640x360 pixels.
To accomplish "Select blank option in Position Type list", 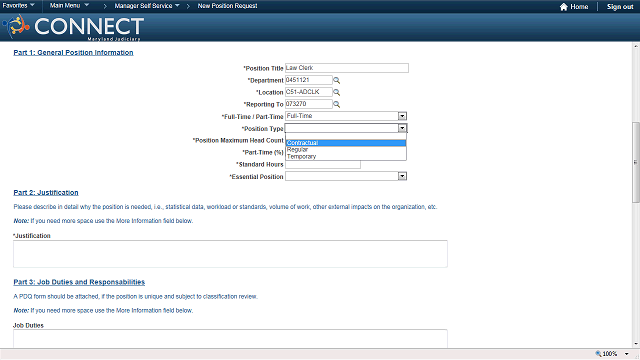I will pos(346,137).
